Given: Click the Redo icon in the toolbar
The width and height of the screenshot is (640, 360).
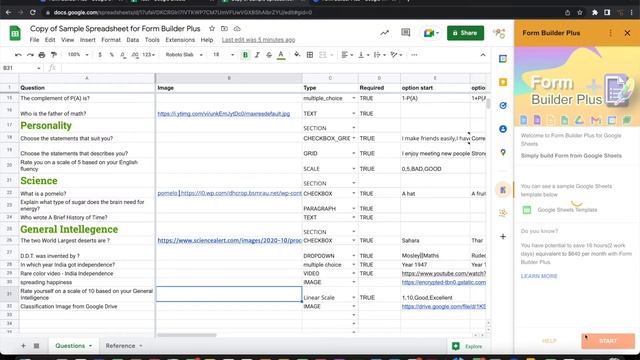Looking at the screenshot, I should [30, 55].
